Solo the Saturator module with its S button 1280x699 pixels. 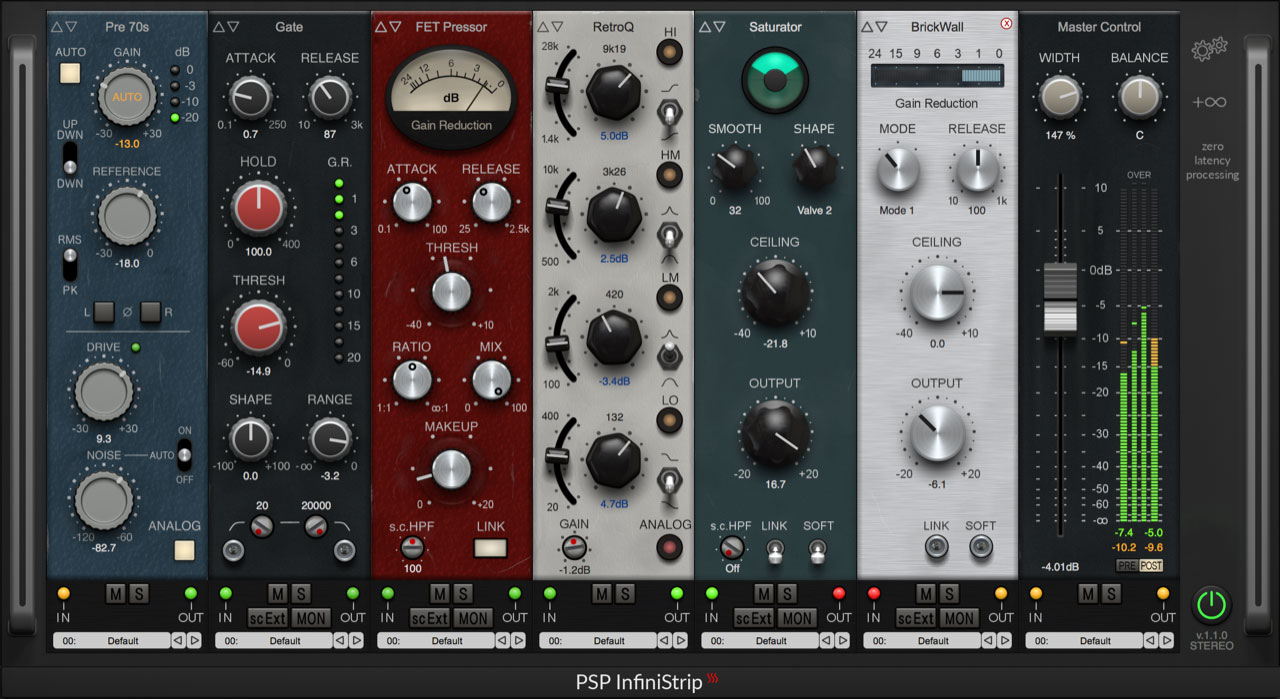click(786, 594)
